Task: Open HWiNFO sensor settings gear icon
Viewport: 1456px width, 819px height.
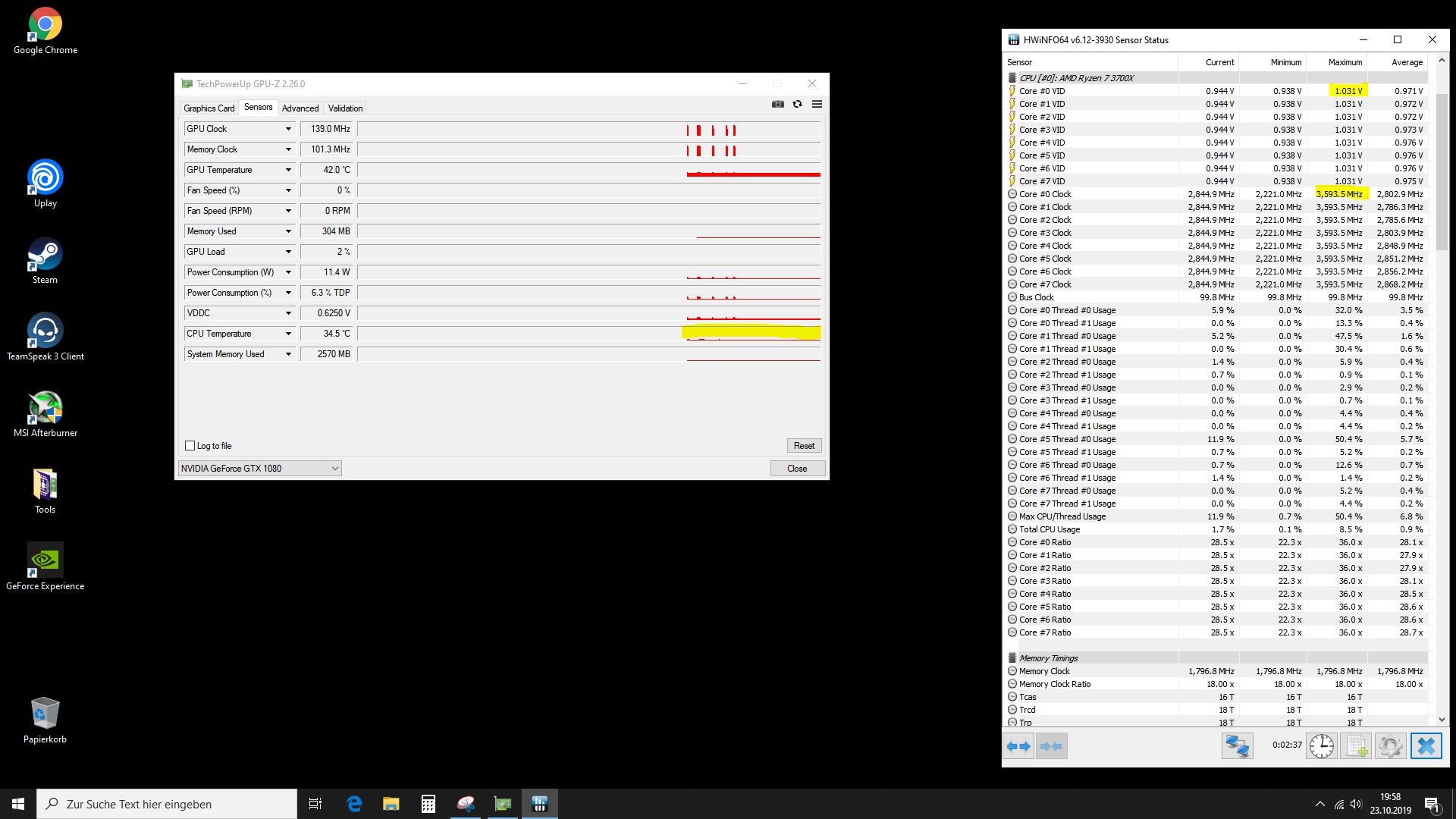Action: (x=1390, y=746)
